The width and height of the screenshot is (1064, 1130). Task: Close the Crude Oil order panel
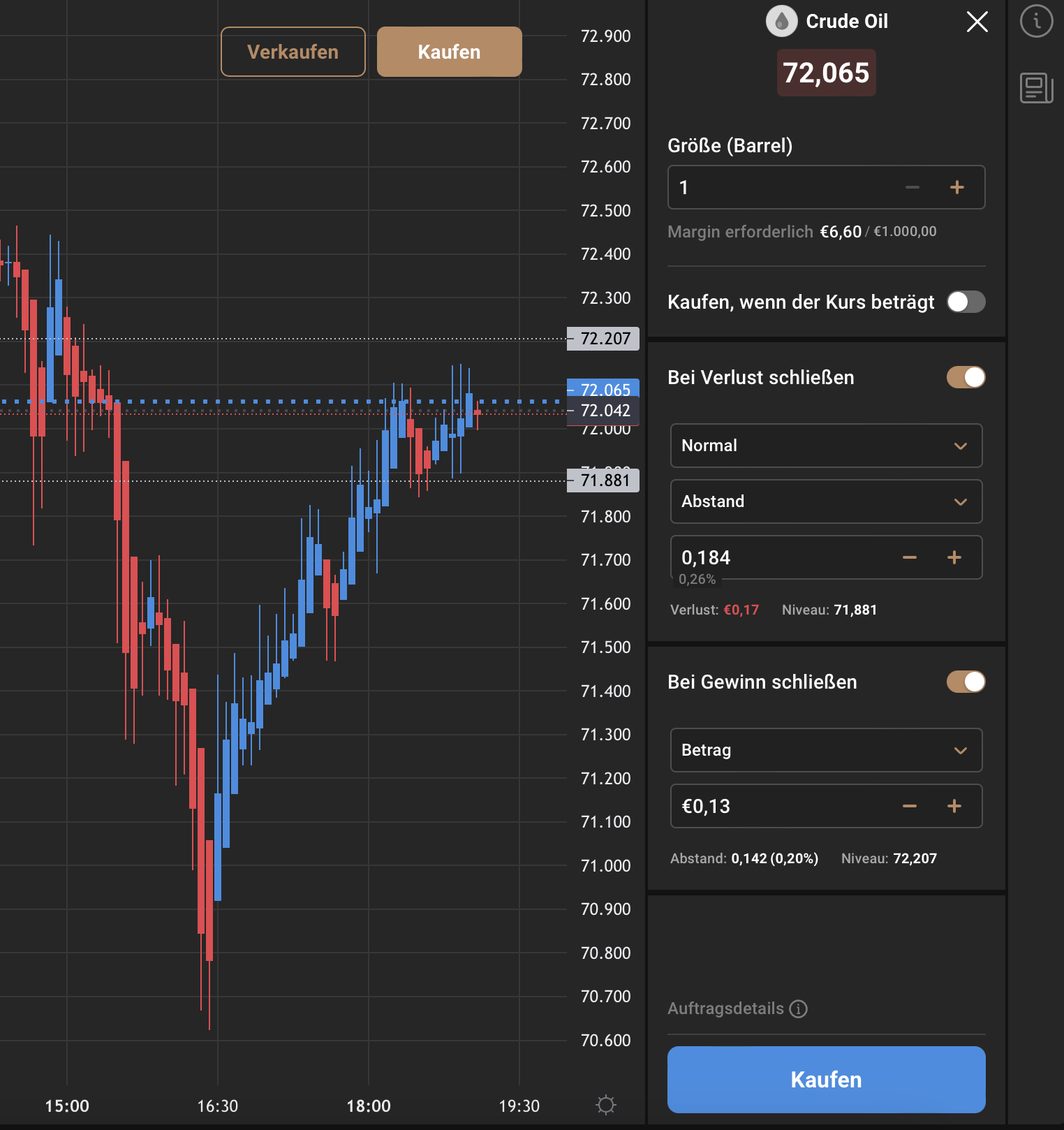point(977,22)
